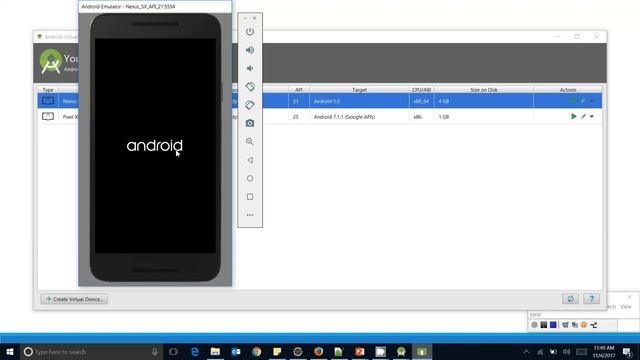Click the taskbar search box
Screen dimensions: 640x360
pos(91,351)
